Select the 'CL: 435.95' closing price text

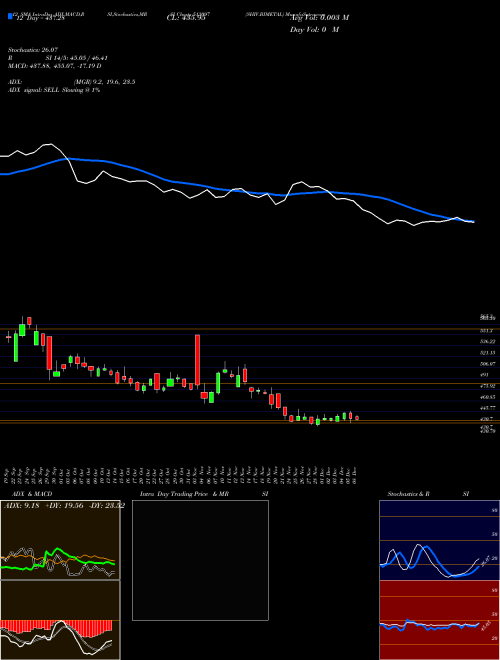pos(185,18)
